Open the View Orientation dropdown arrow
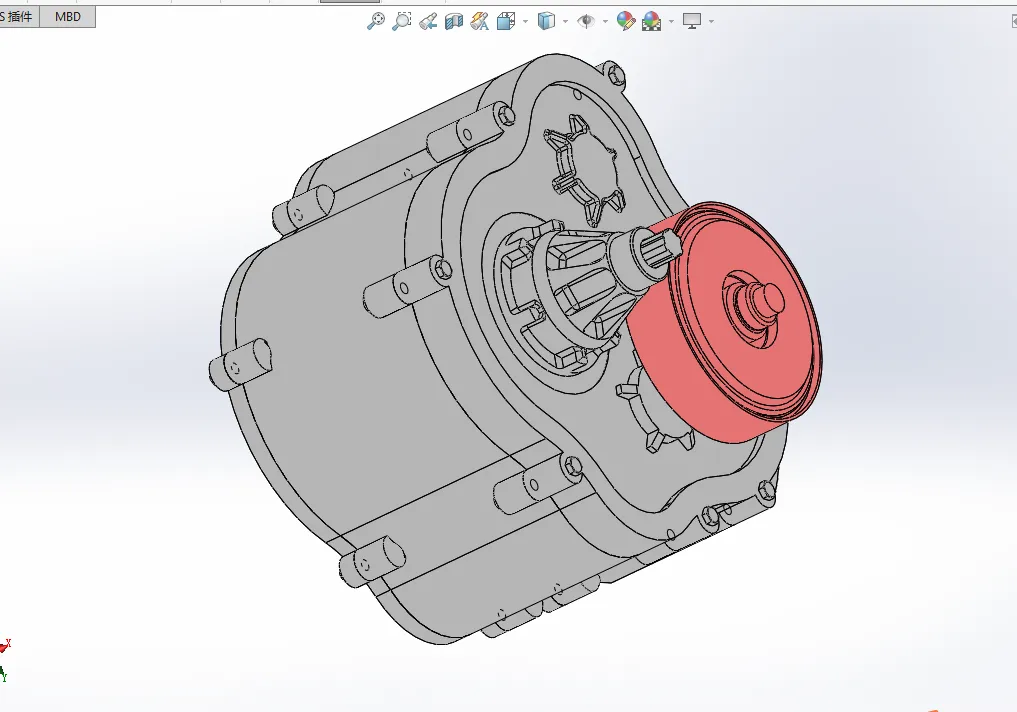 tap(525, 22)
